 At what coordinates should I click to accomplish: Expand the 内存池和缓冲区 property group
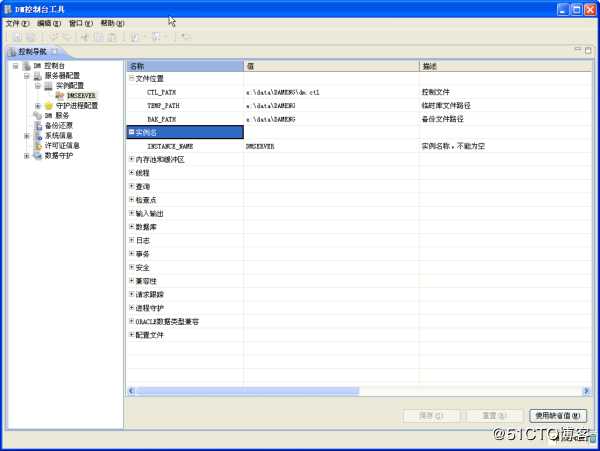click(132, 159)
